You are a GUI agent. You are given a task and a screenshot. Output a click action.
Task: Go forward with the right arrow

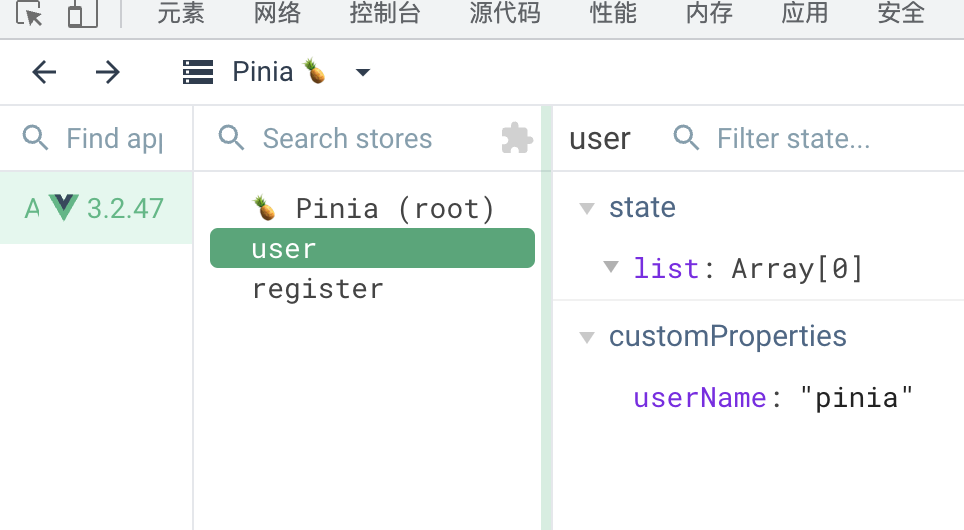coord(108,73)
